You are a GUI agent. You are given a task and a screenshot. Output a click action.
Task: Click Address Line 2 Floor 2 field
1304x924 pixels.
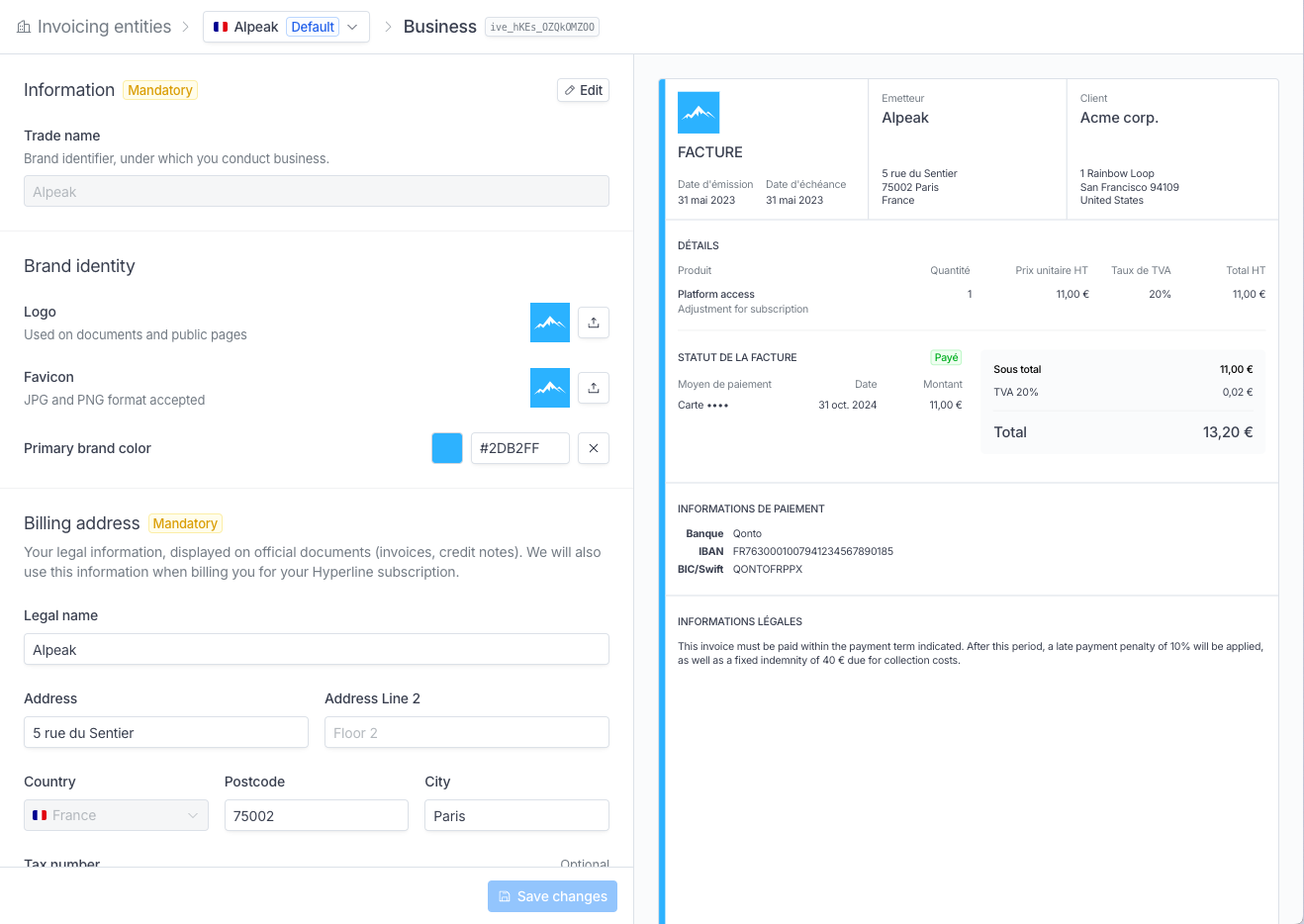(x=467, y=732)
